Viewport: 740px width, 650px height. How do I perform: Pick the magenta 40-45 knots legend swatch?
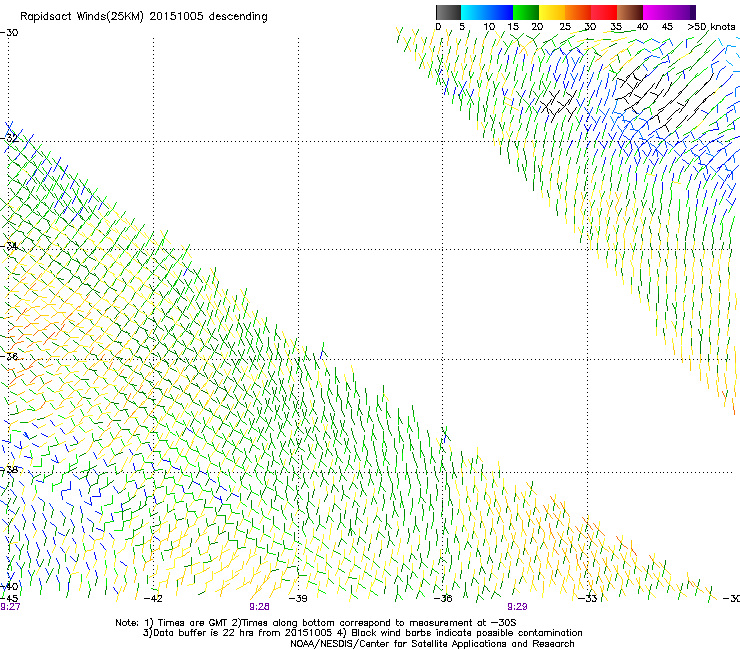pos(656,12)
